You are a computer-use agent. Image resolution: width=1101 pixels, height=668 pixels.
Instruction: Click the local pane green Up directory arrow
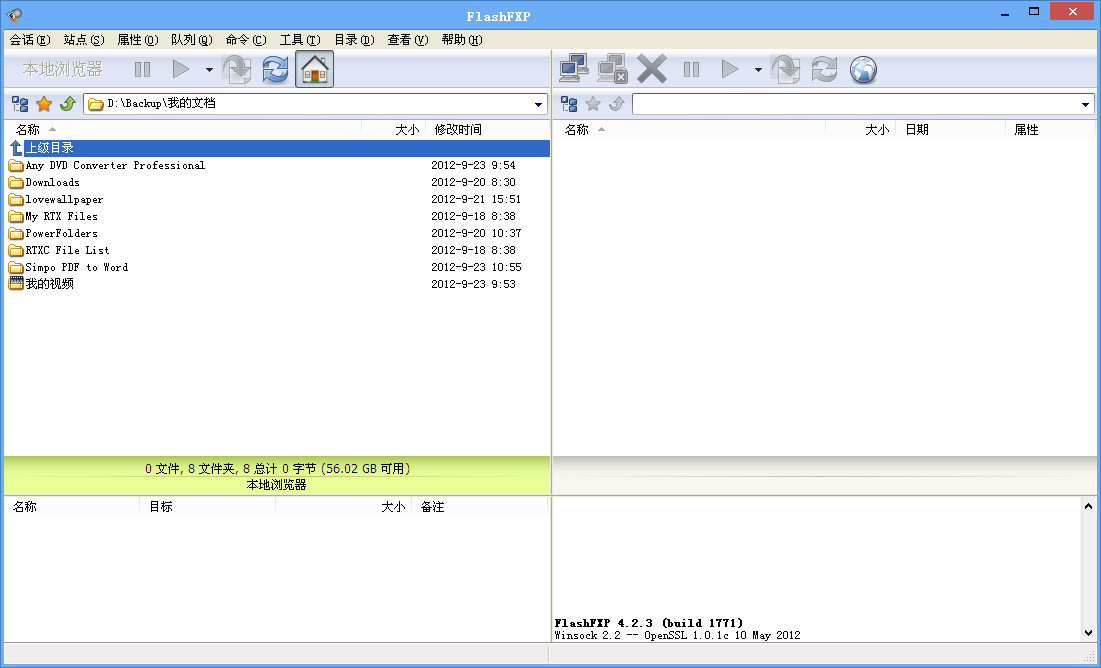(x=67, y=104)
